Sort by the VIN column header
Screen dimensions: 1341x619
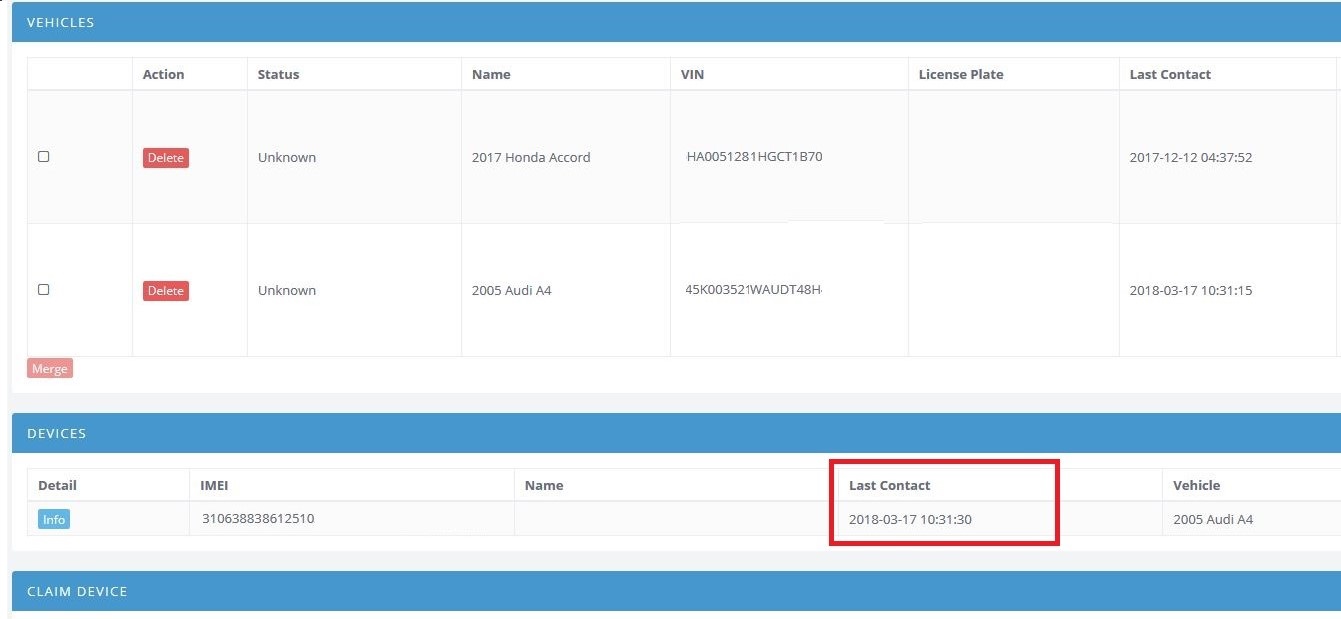(692, 75)
